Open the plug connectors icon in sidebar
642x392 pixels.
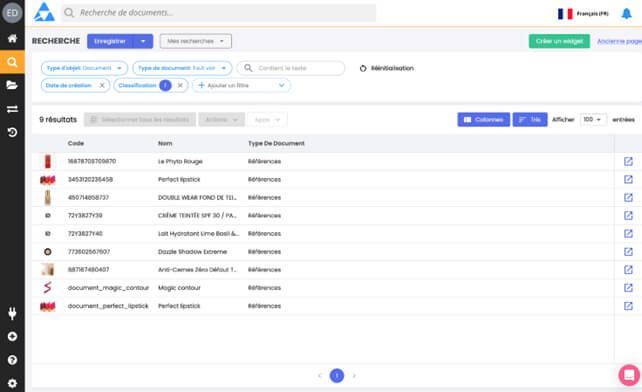pos(12,313)
